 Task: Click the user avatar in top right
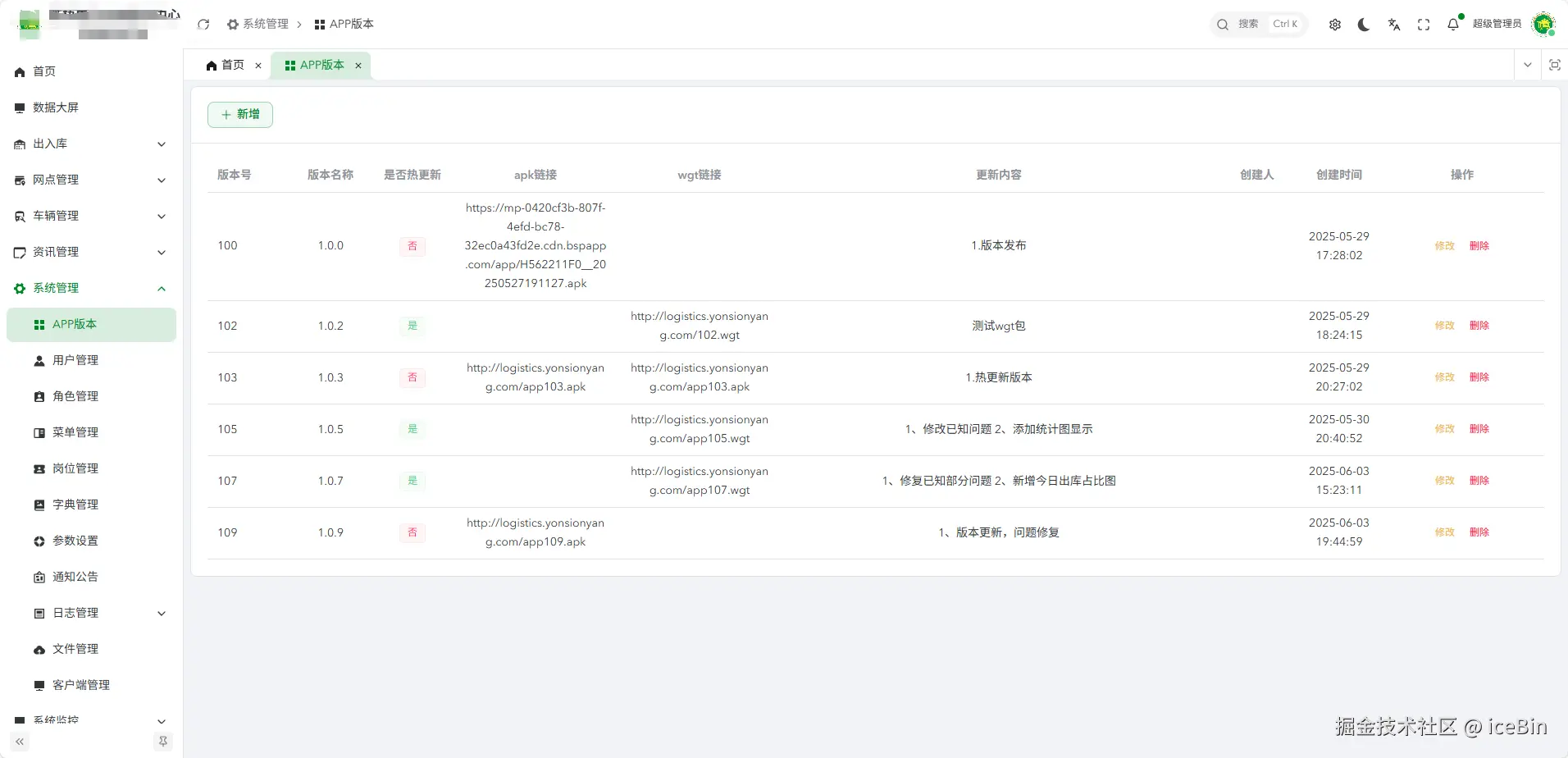click(1543, 25)
